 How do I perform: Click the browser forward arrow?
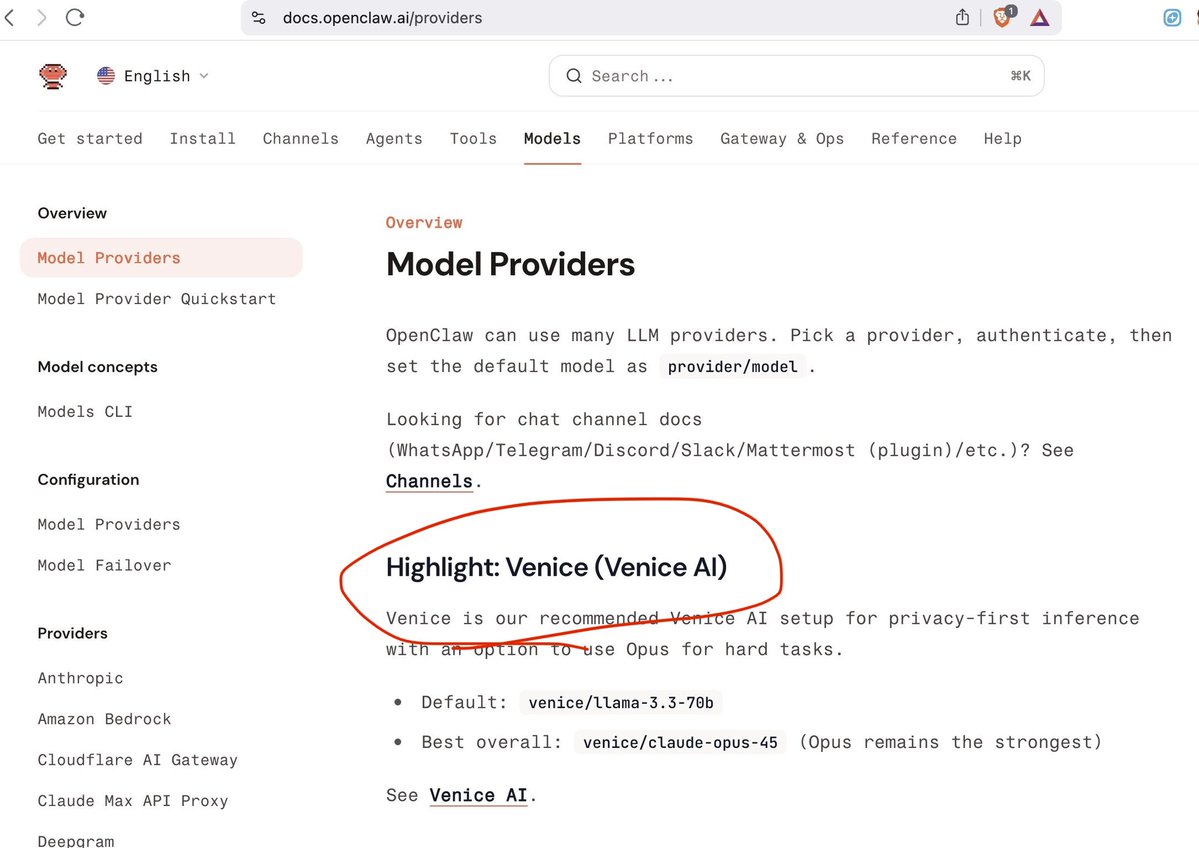pyautogui.click(x=41, y=17)
